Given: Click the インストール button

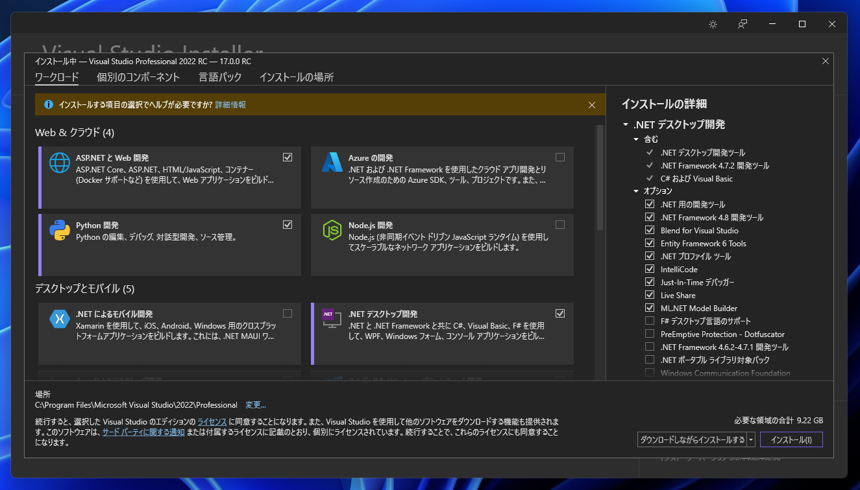Looking at the screenshot, I should [791, 440].
